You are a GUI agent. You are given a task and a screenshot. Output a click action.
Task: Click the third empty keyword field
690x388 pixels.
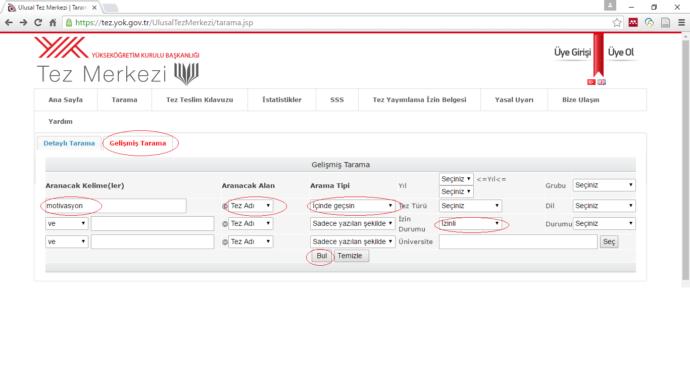[x=152, y=242]
